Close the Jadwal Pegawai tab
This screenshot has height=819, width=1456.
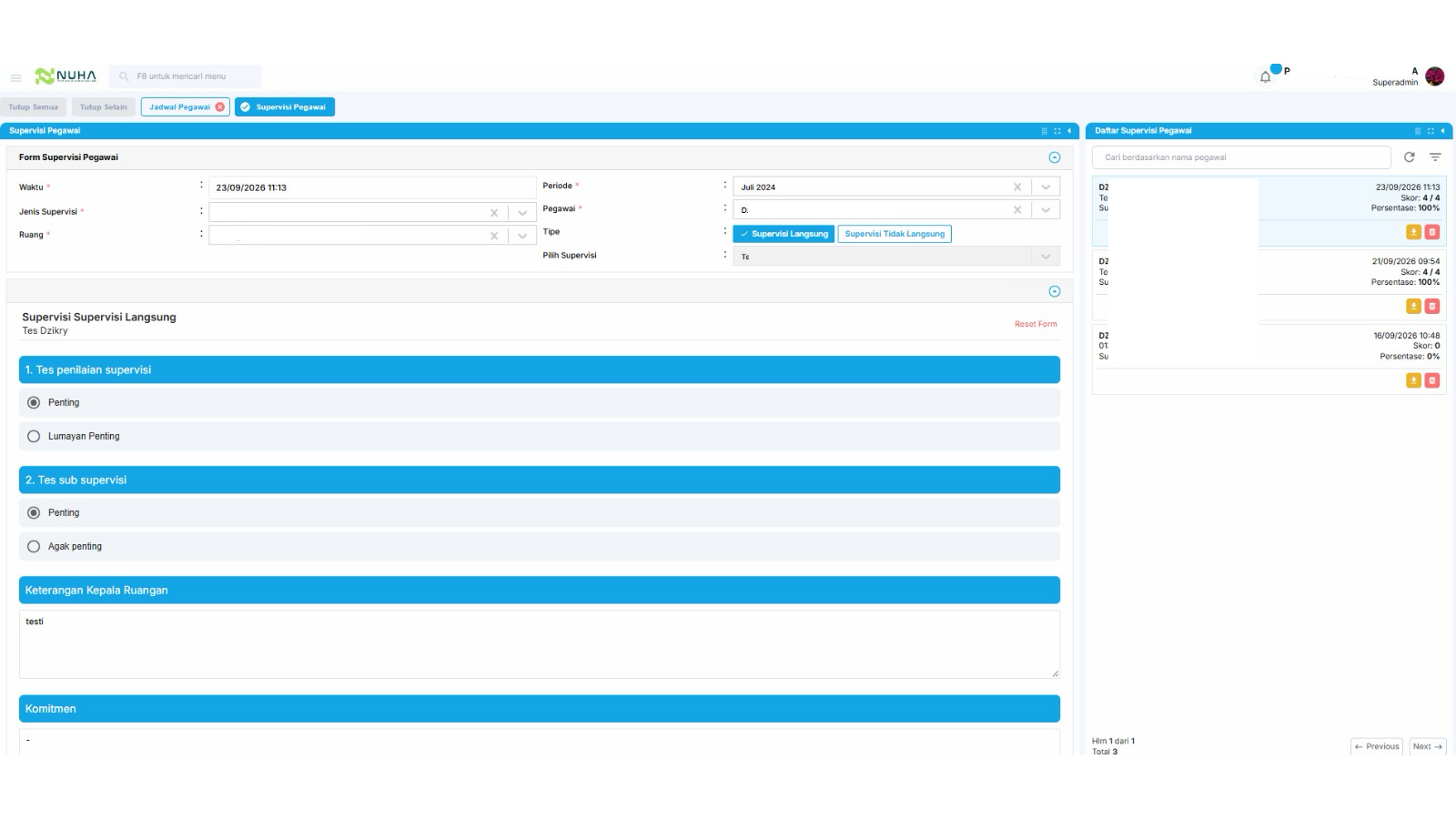point(220,107)
